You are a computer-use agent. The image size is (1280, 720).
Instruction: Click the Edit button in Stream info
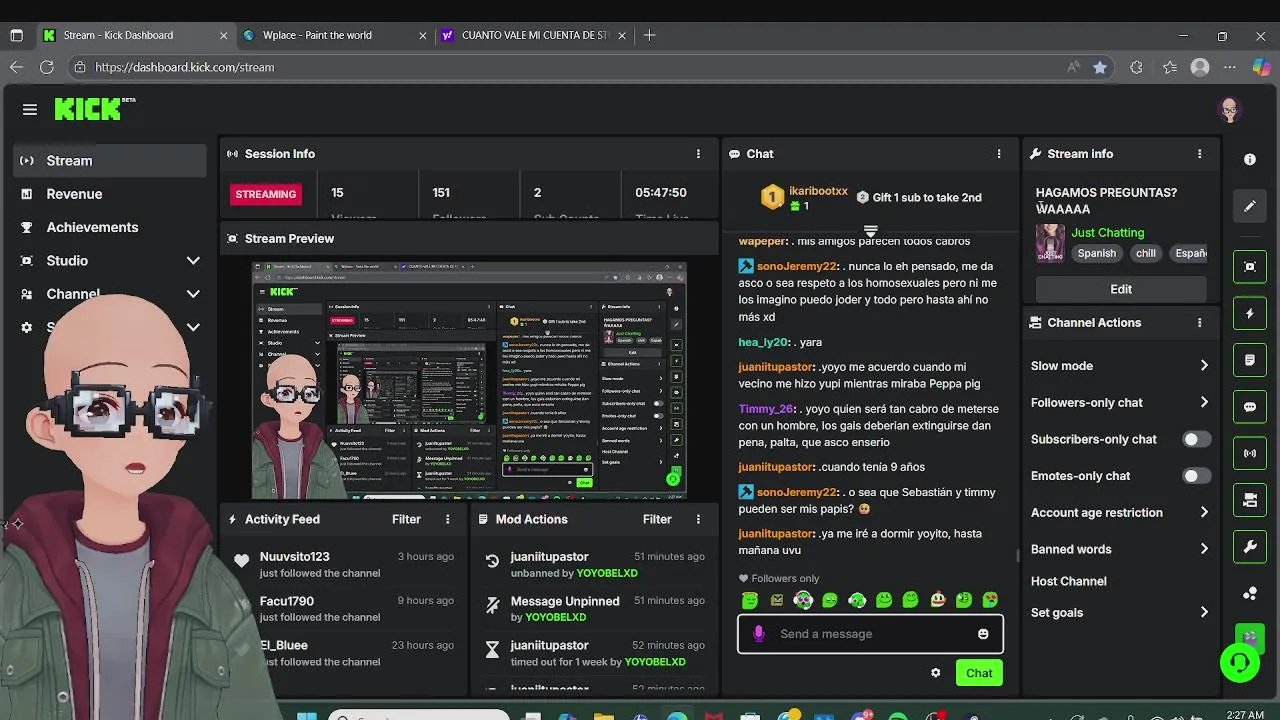tap(1121, 289)
